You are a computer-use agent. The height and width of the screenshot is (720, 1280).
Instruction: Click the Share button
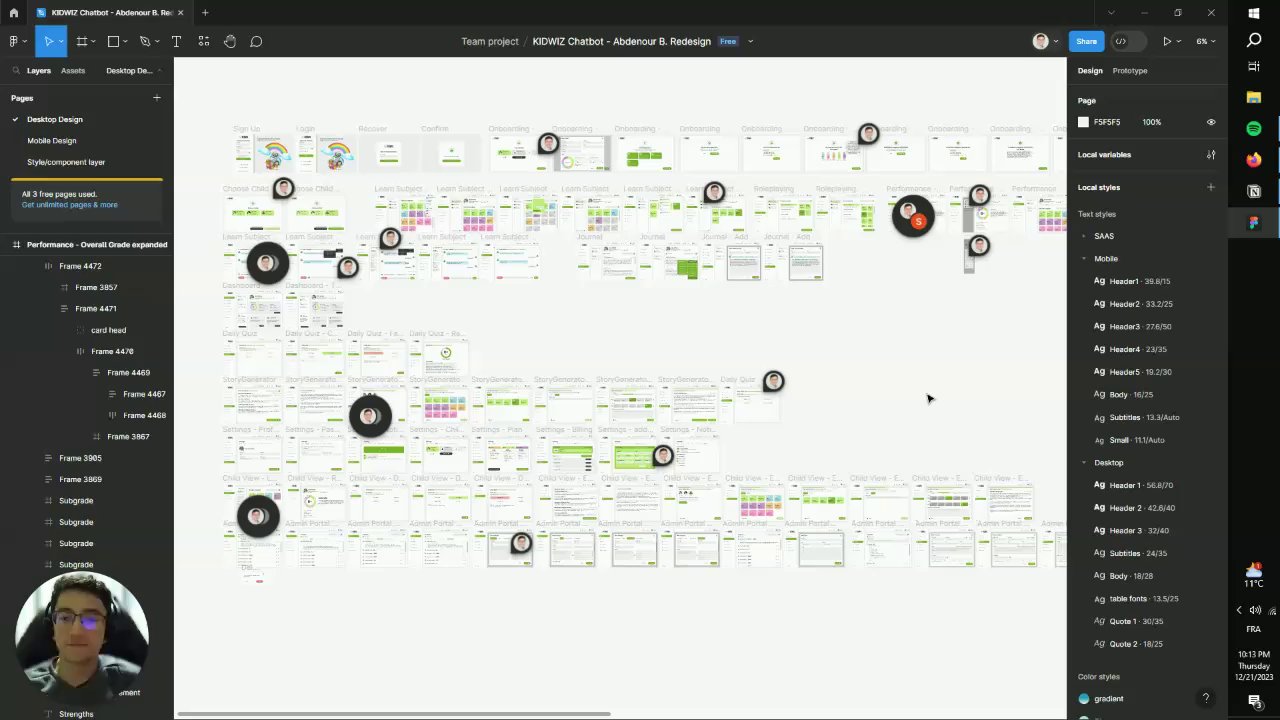coord(1086,41)
